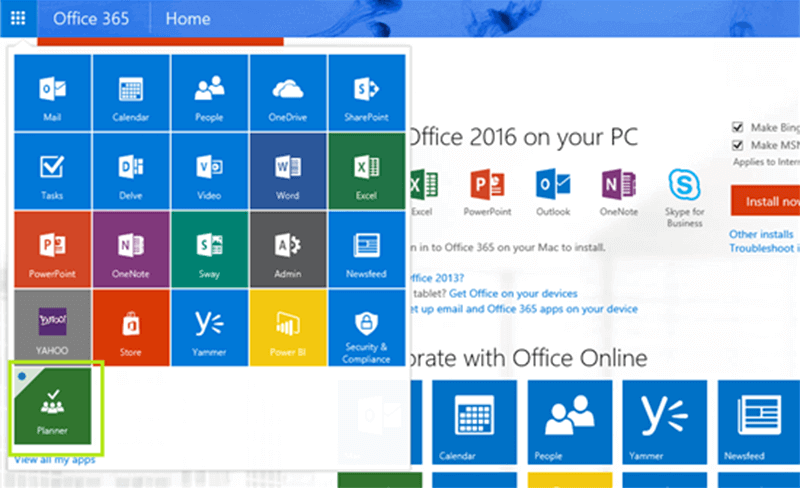Open Yammer tile under Office Online section

665,422
